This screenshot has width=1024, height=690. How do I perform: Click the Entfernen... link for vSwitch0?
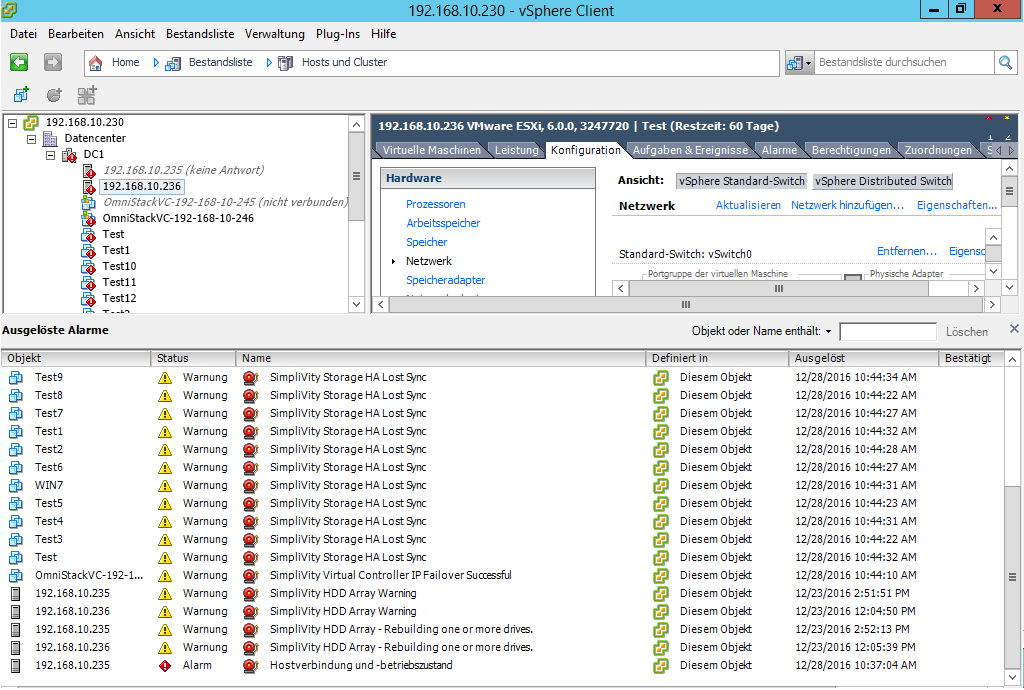[906, 251]
